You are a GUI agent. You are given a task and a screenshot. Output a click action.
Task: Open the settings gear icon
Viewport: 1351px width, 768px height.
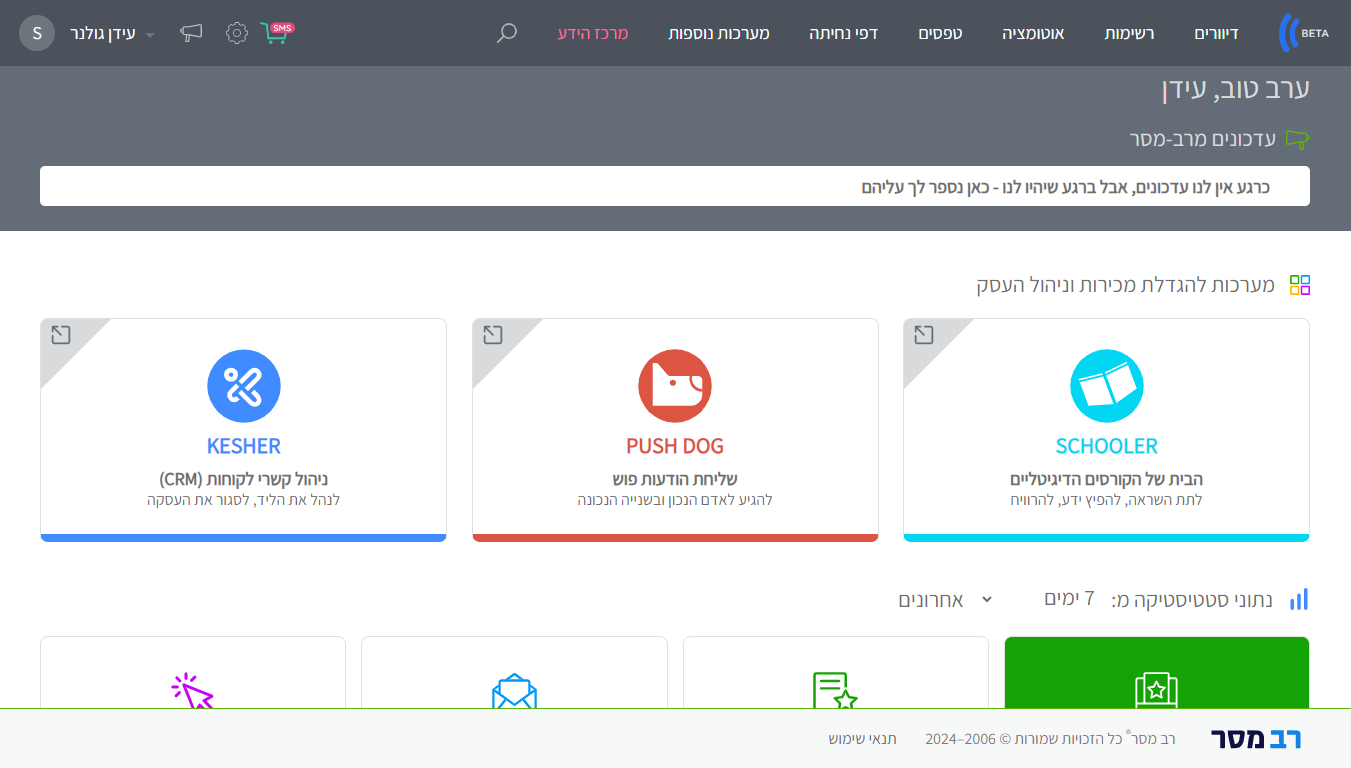tap(237, 33)
